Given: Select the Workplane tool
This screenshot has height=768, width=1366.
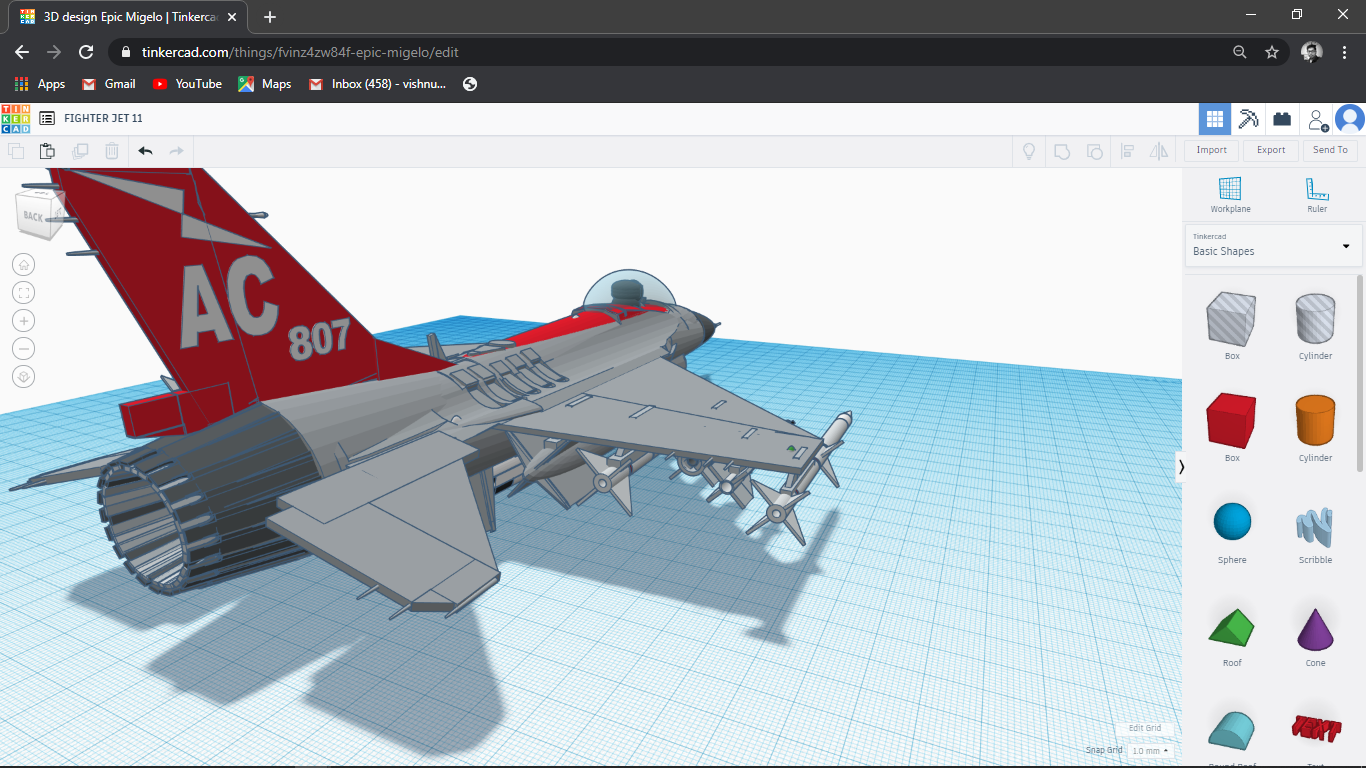Looking at the screenshot, I should (x=1230, y=190).
